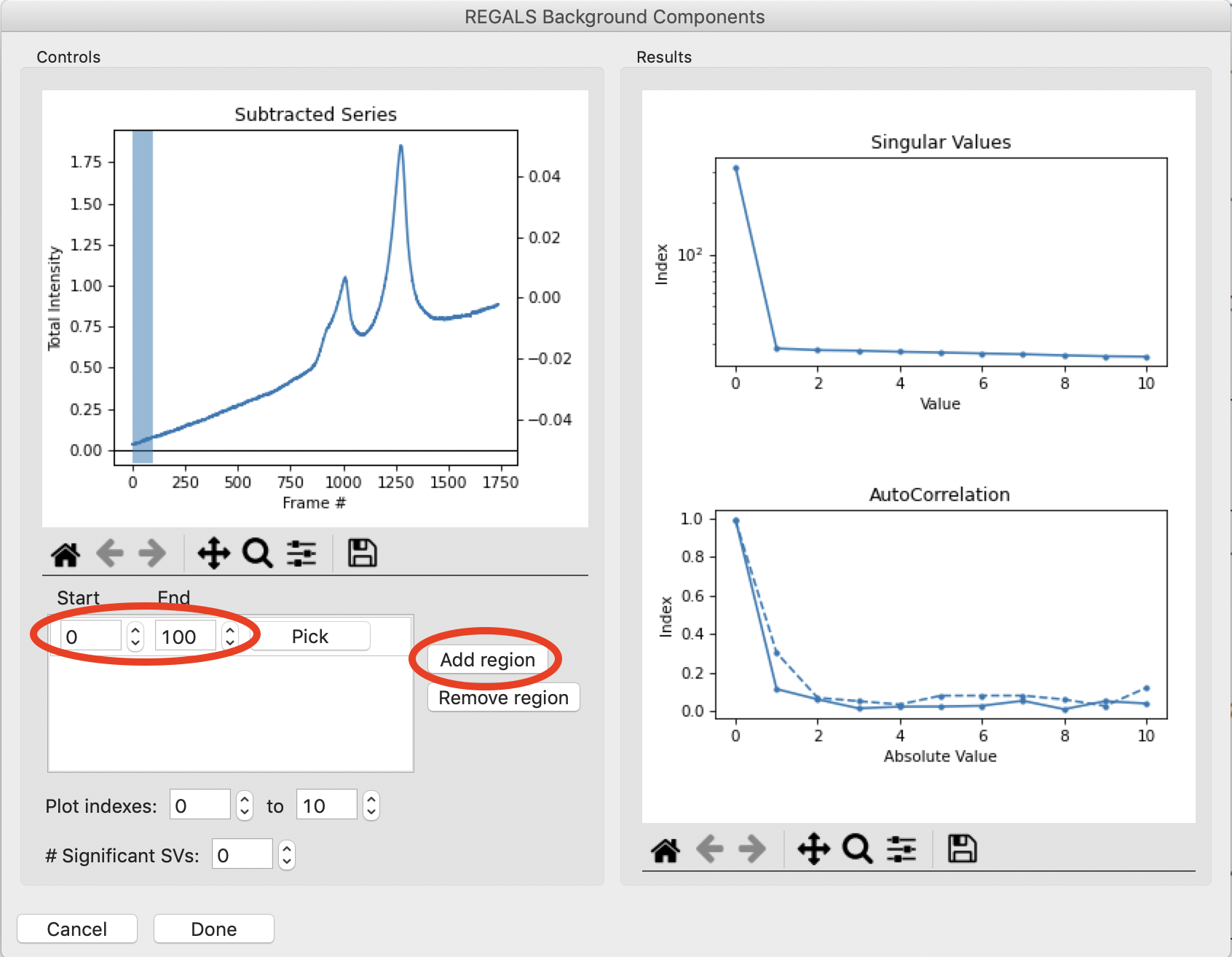Reset the Subtracted Series plot with the Home icon
This screenshot has width=1232, height=957.
tap(66, 554)
